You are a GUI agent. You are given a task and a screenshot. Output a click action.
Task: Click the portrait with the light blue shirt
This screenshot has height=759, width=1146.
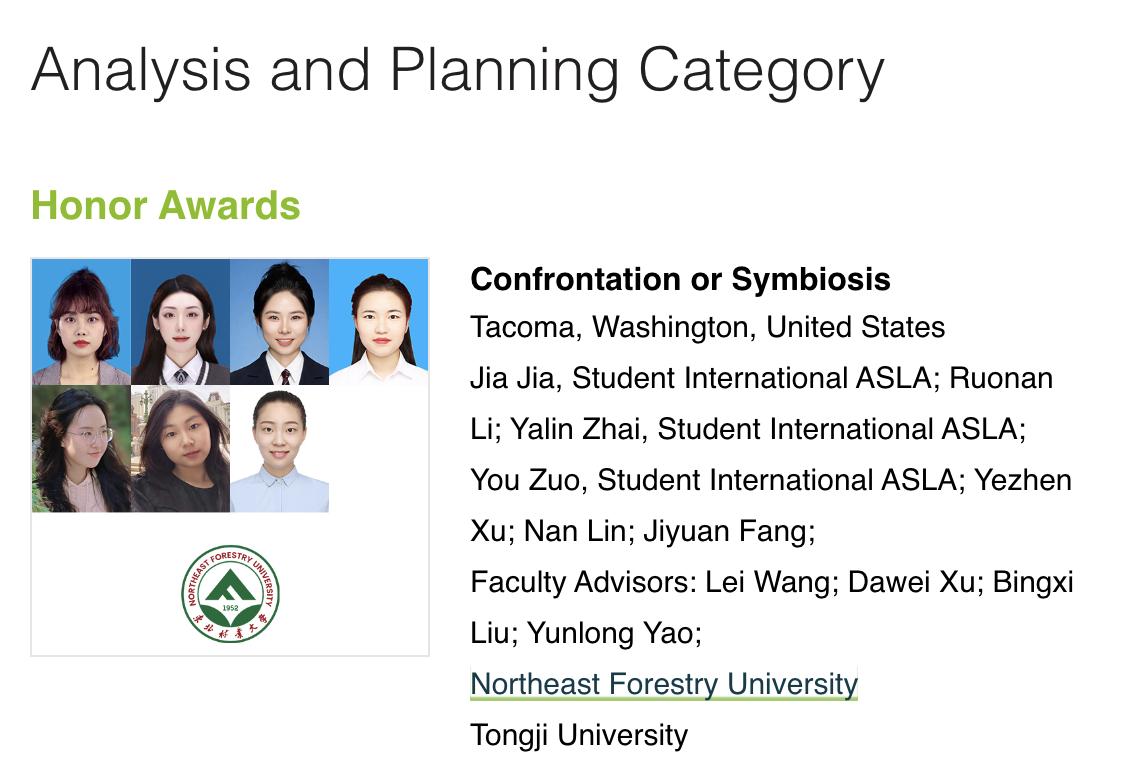279,449
